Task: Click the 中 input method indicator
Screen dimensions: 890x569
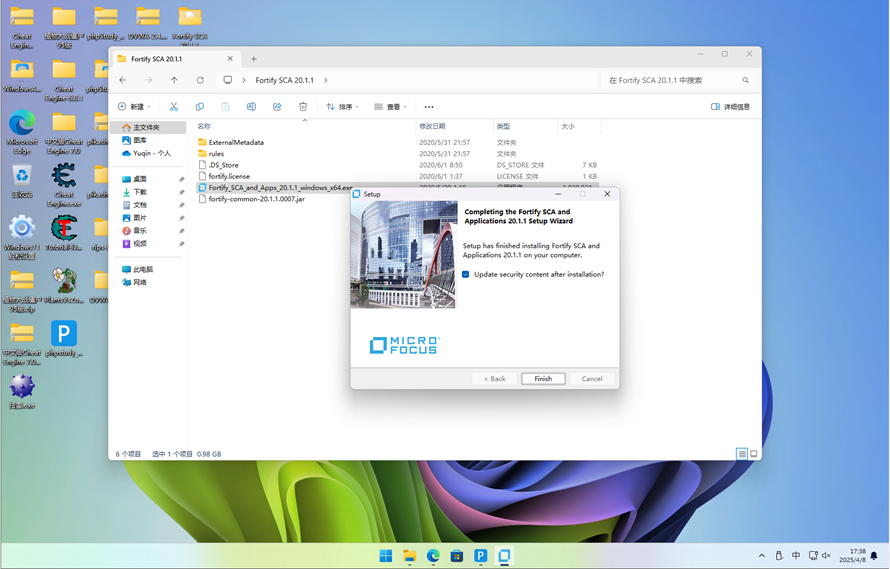Action: (x=796, y=555)
